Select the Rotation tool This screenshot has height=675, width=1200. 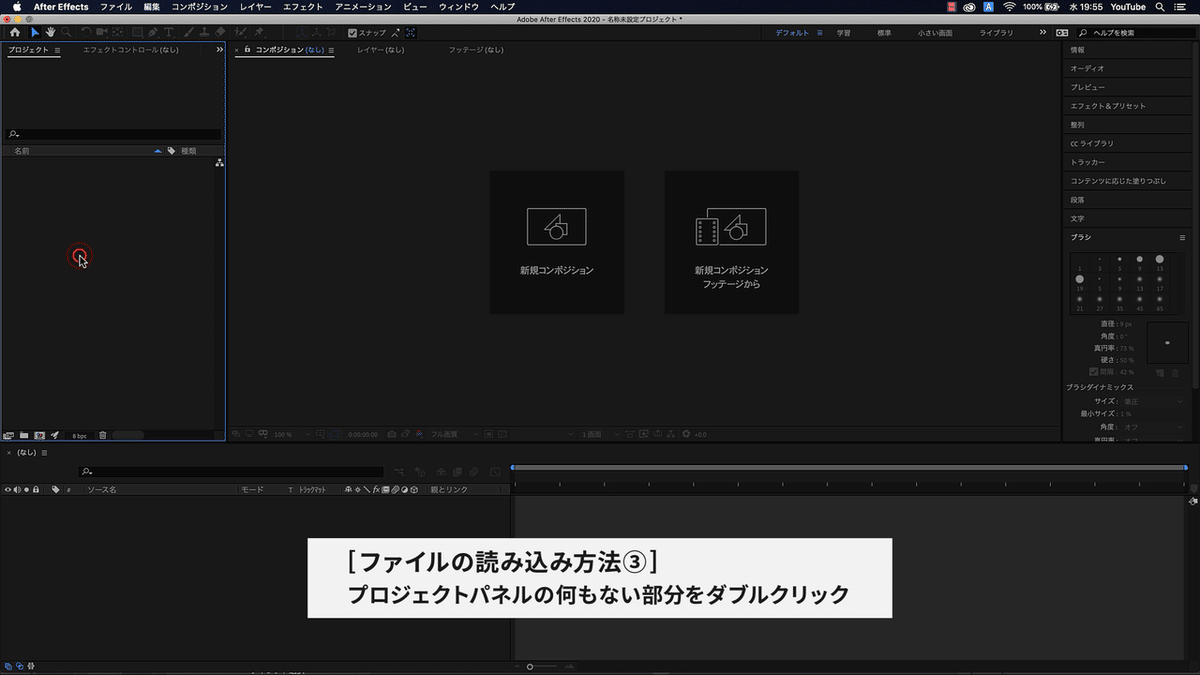pos(86,32)
